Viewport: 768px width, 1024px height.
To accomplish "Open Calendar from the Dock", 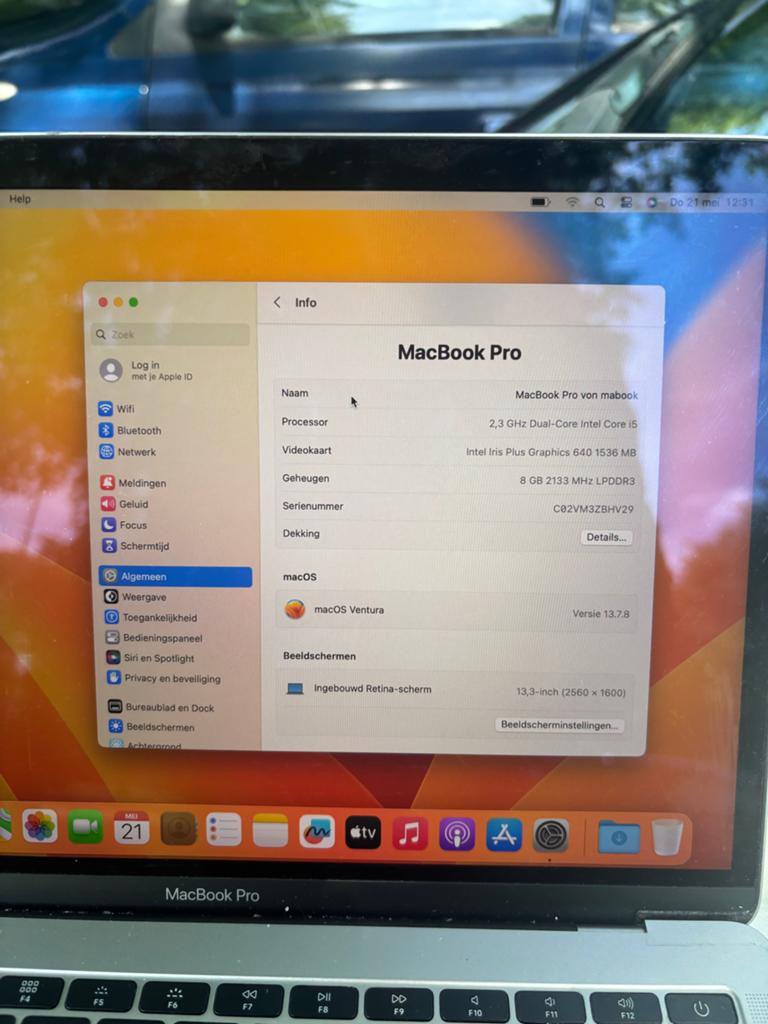I will pyautogui.click(x=131, y=829).
